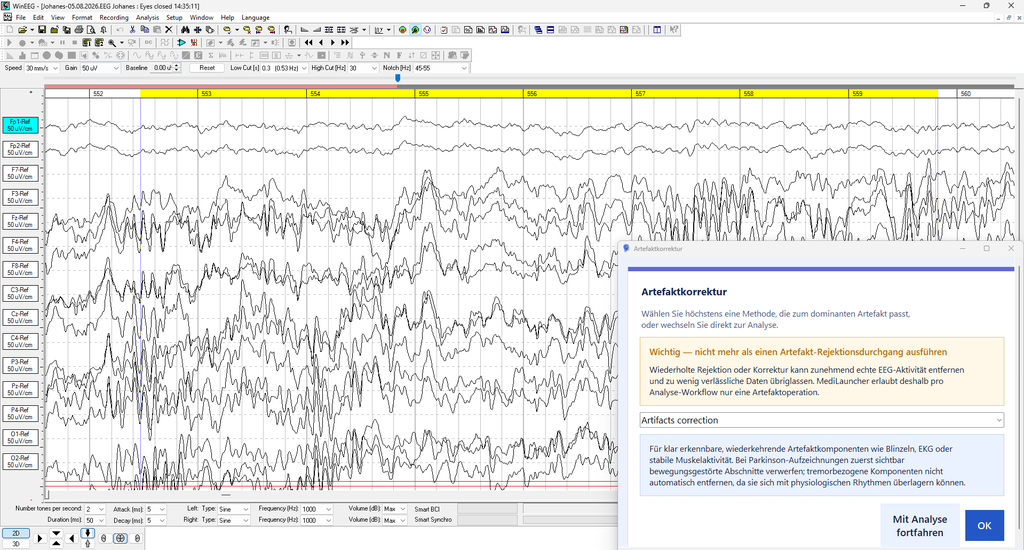Open the Notch dropdown showing 45-55

point(441,68)
